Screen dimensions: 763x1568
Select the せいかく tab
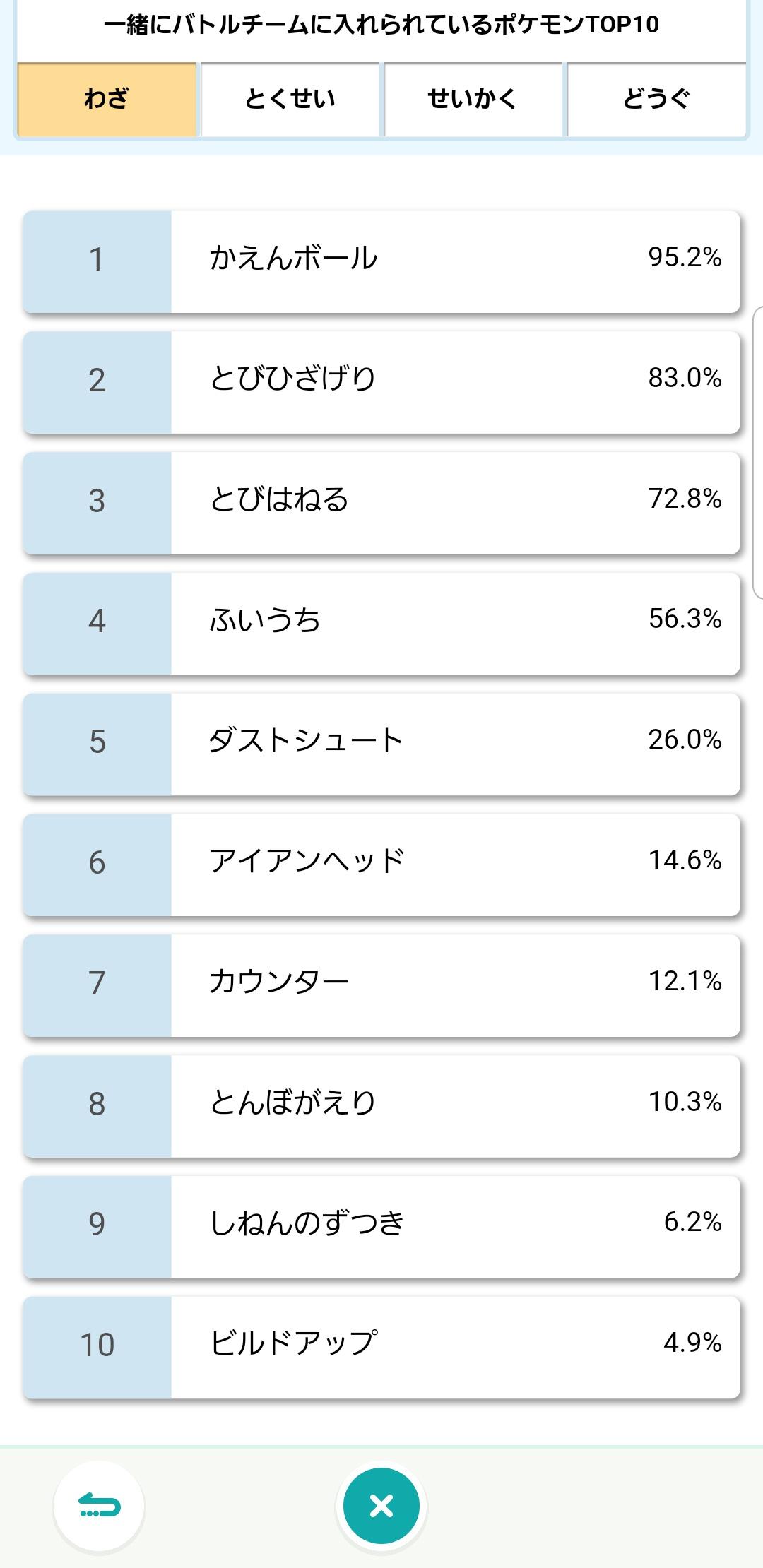click(x=473, y=99)
